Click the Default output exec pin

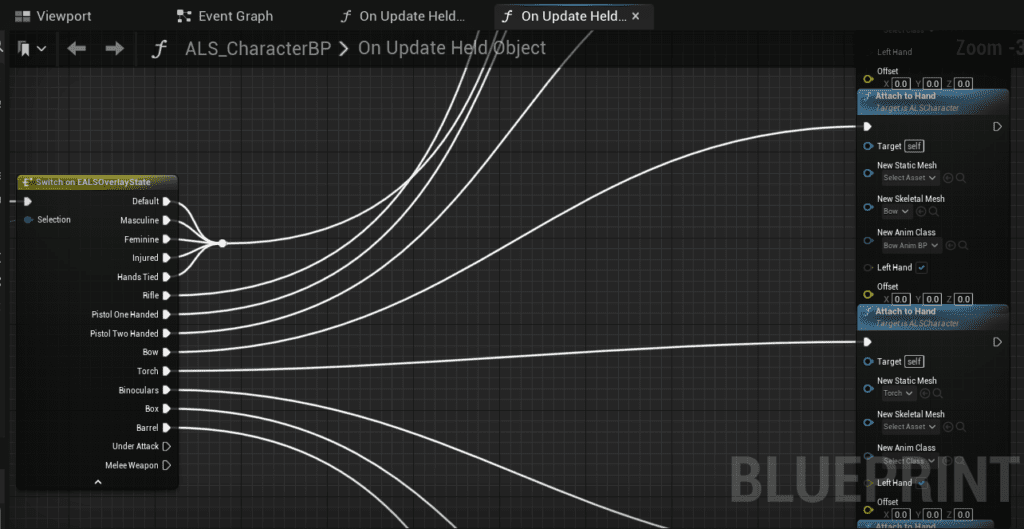[167, 201]
